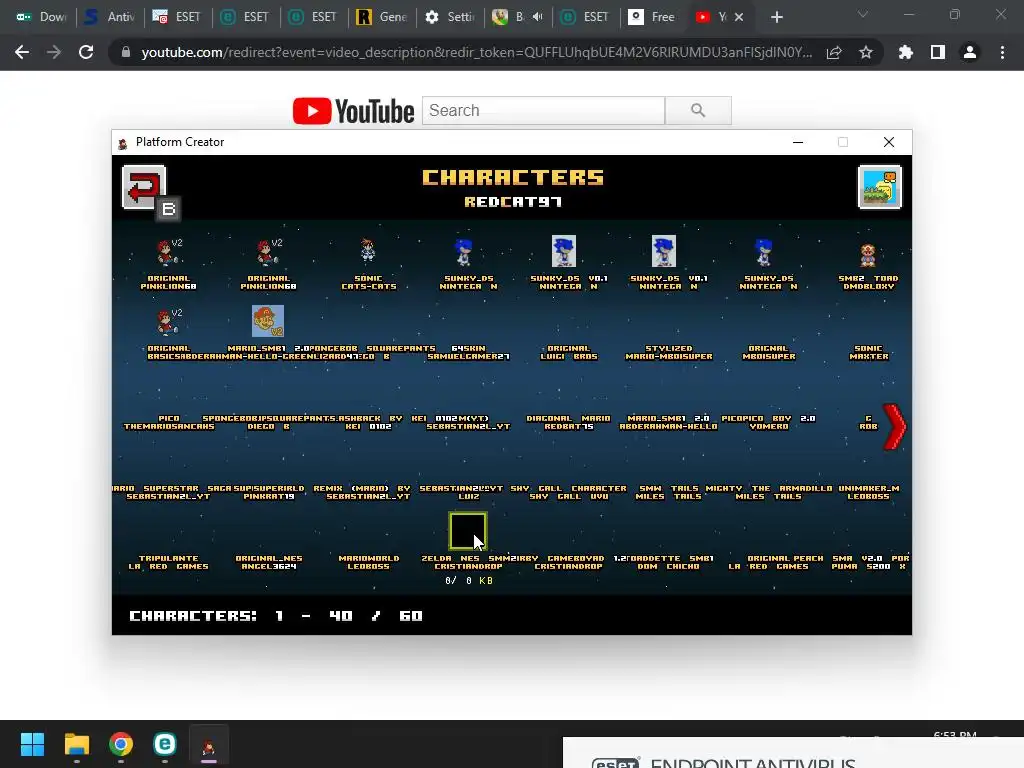Switch to the Free browser tab
The width and height of the screenshot is (1024, 768).
(654, 17)
